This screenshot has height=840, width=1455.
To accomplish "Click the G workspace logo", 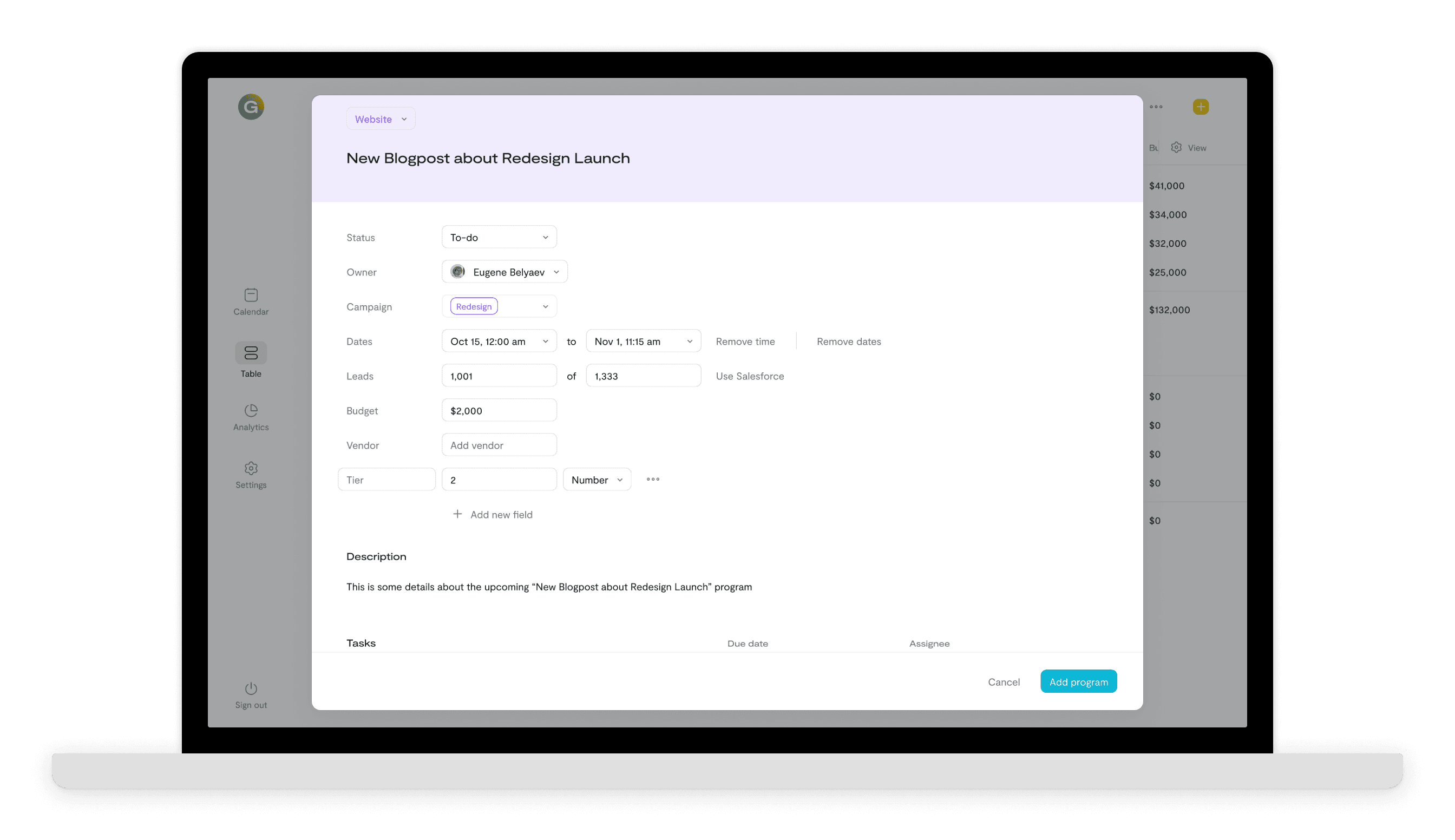I will pos(251,107).
